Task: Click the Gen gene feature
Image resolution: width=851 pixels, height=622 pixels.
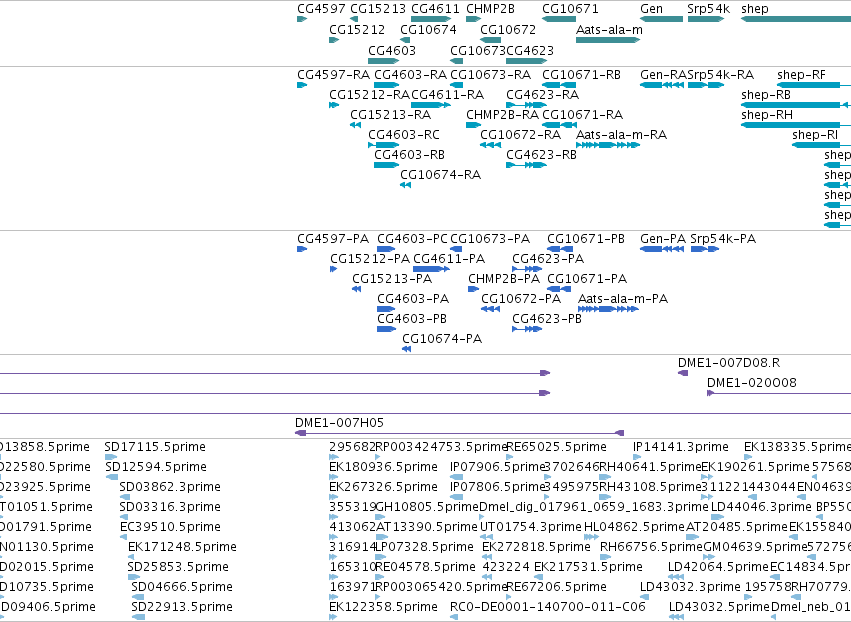Action: tap(662, 20)
